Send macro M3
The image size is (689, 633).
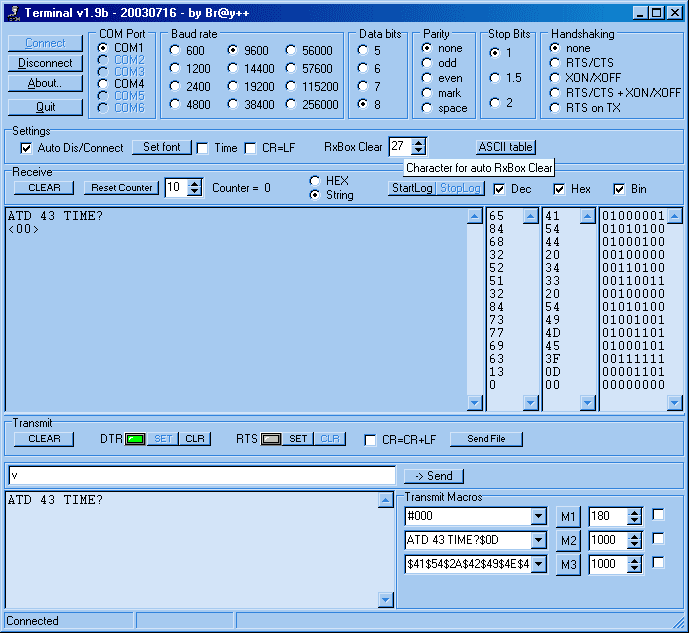568,564
